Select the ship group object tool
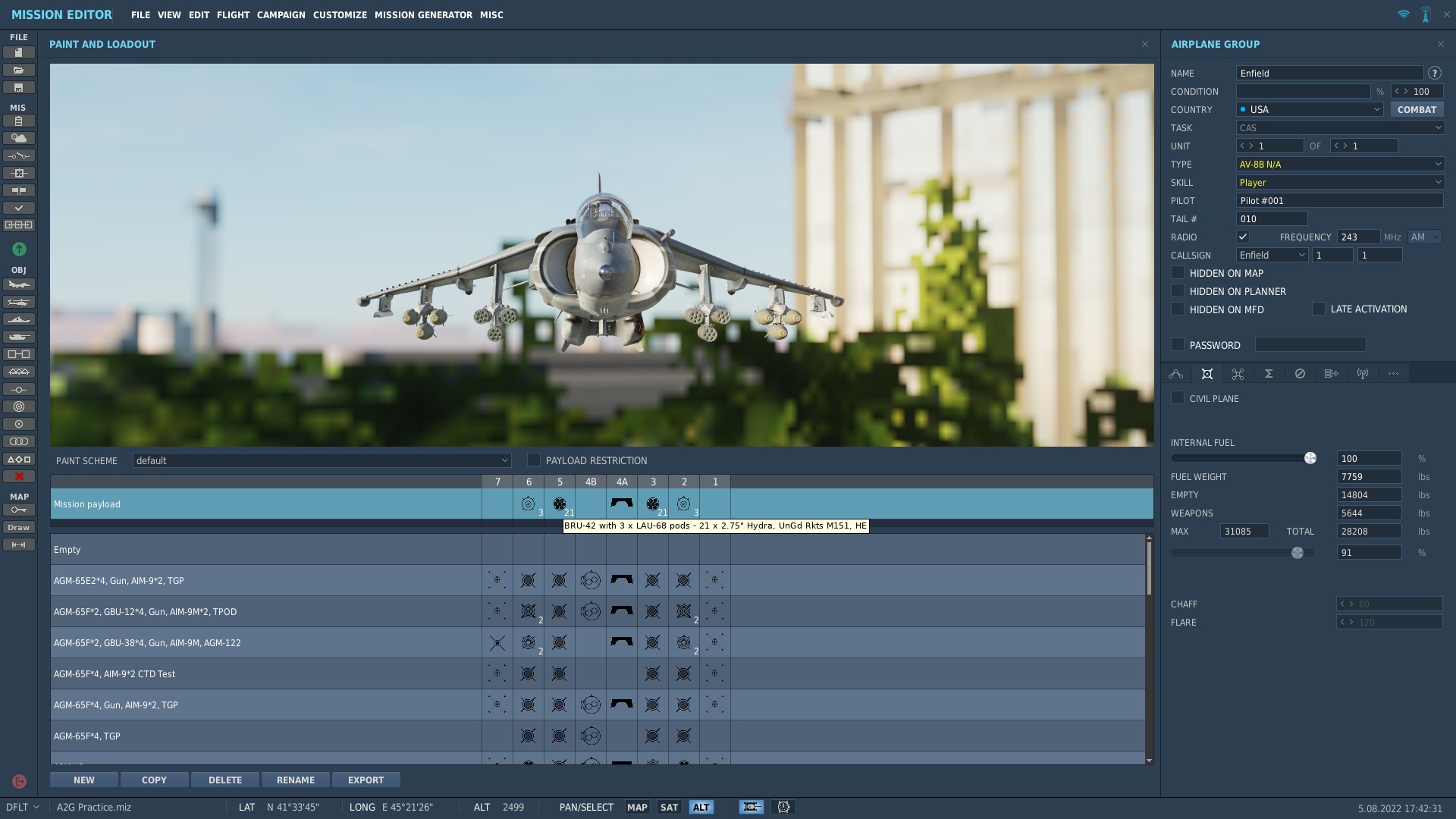The image size is (1456, 819). coord(19,319)
